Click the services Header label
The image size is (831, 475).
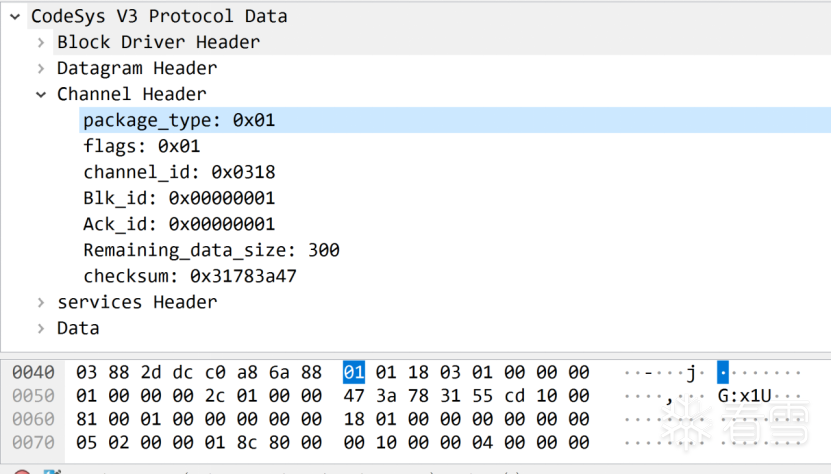[137, 302]
